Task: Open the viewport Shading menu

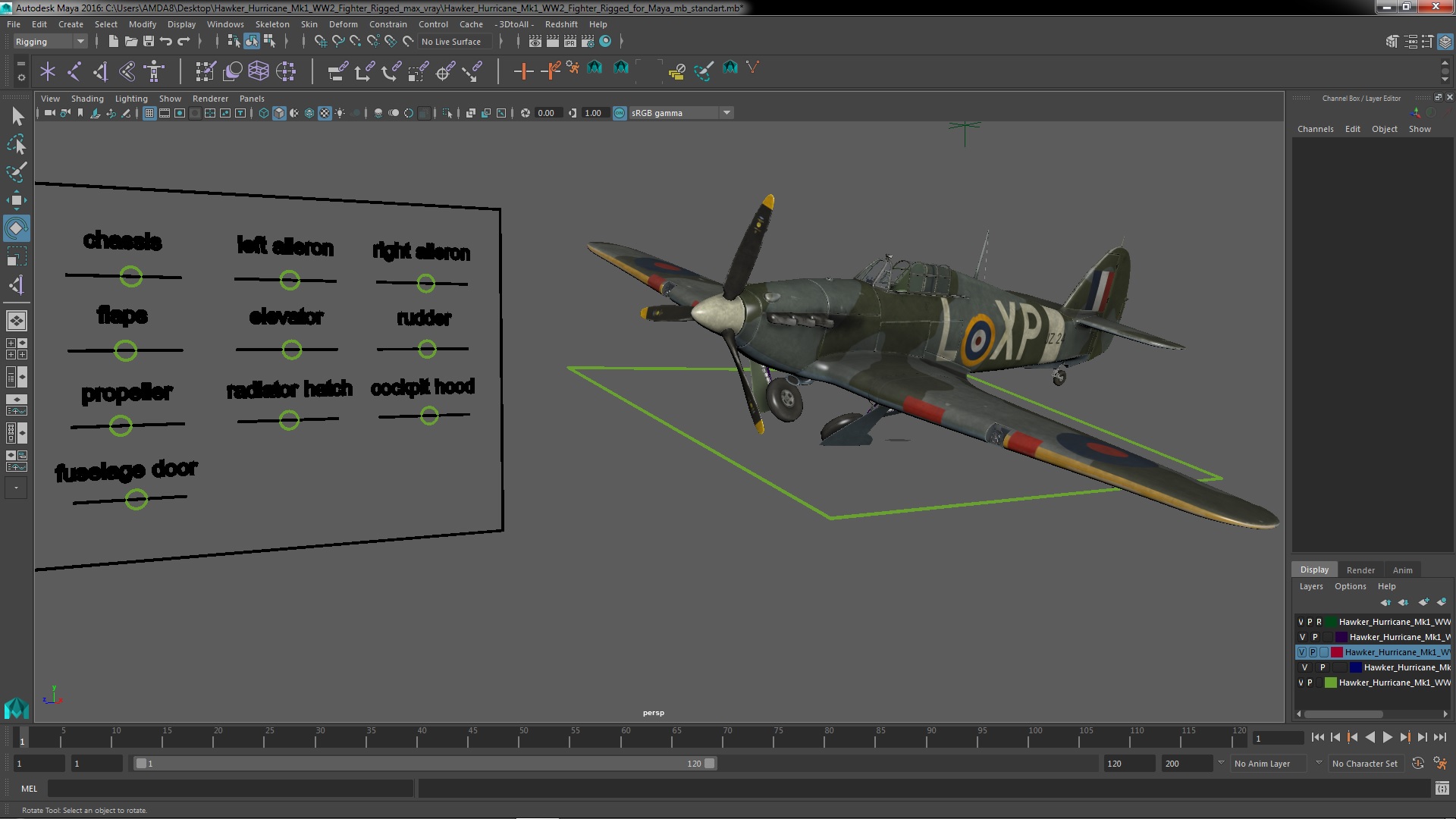Action: coord(87,99)
